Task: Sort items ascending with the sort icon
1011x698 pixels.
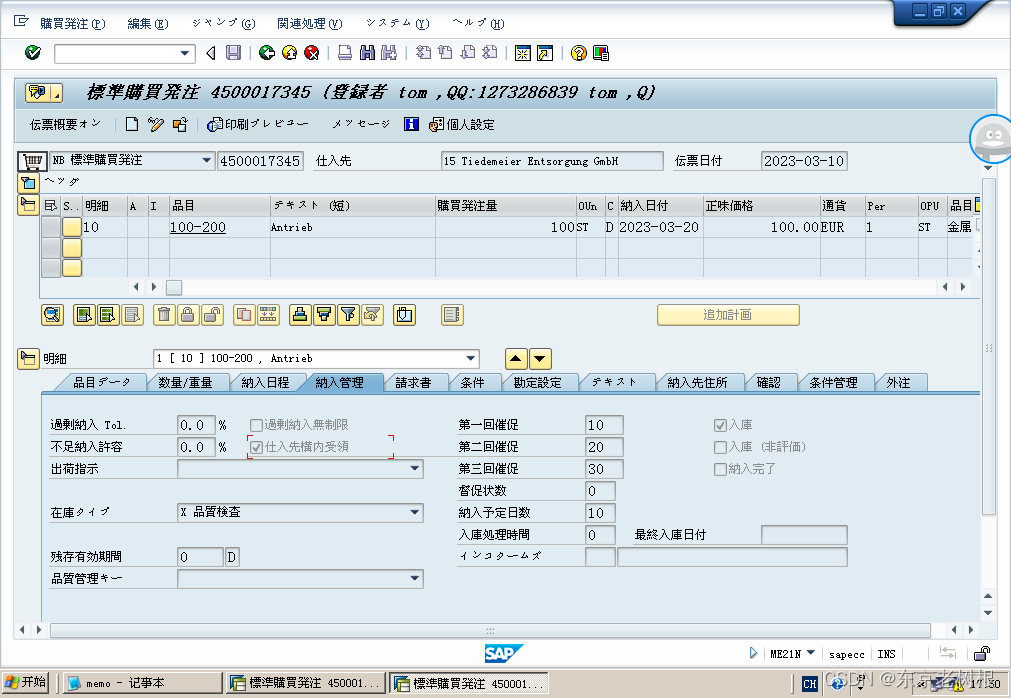Action: coord(301,314)
